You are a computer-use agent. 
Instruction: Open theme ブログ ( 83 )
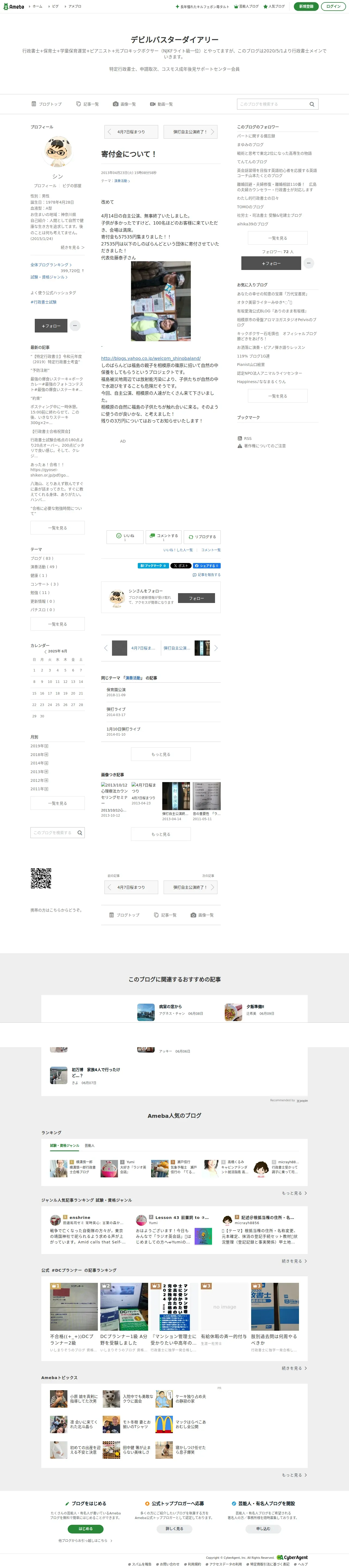tap(42, 558)
